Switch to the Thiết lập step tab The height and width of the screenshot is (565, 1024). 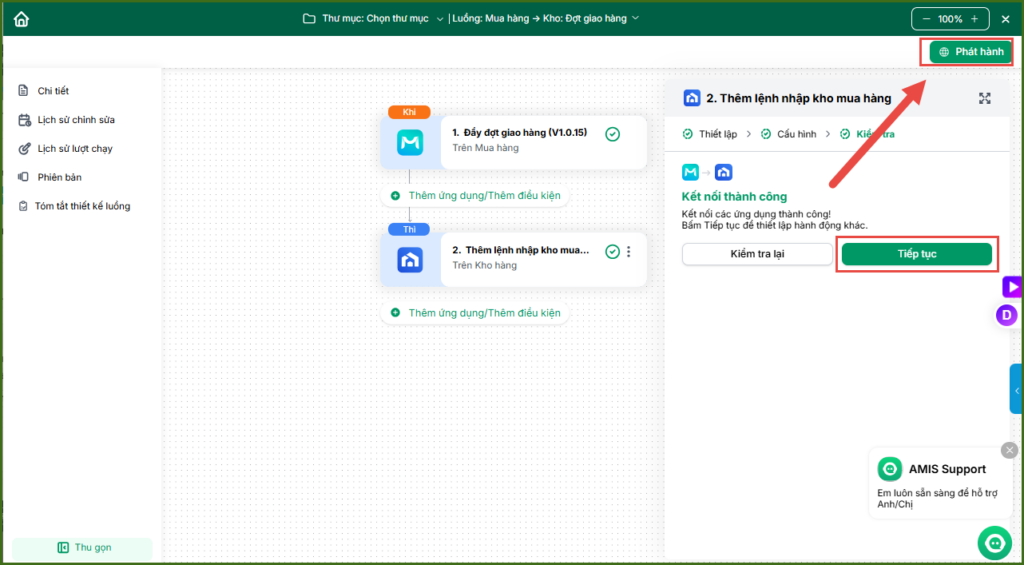716,134
